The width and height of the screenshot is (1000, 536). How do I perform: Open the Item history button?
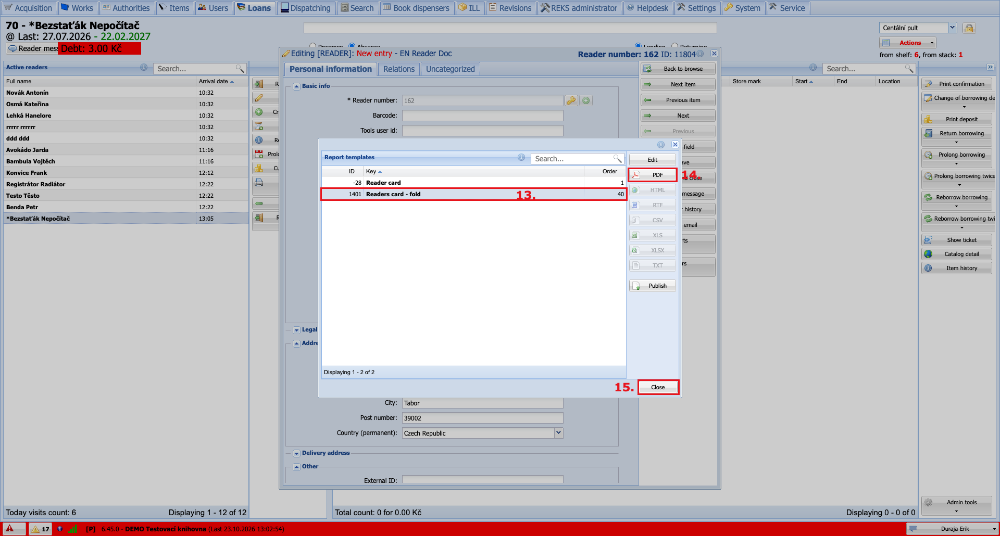[957, 268]
